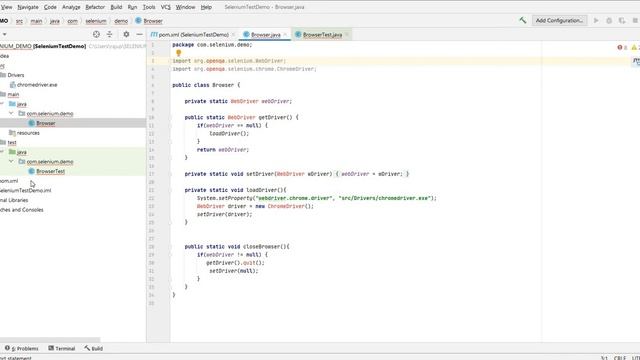640x360 pixels.
Task: Click the Browser class icon in project tree
Action: 31,123
